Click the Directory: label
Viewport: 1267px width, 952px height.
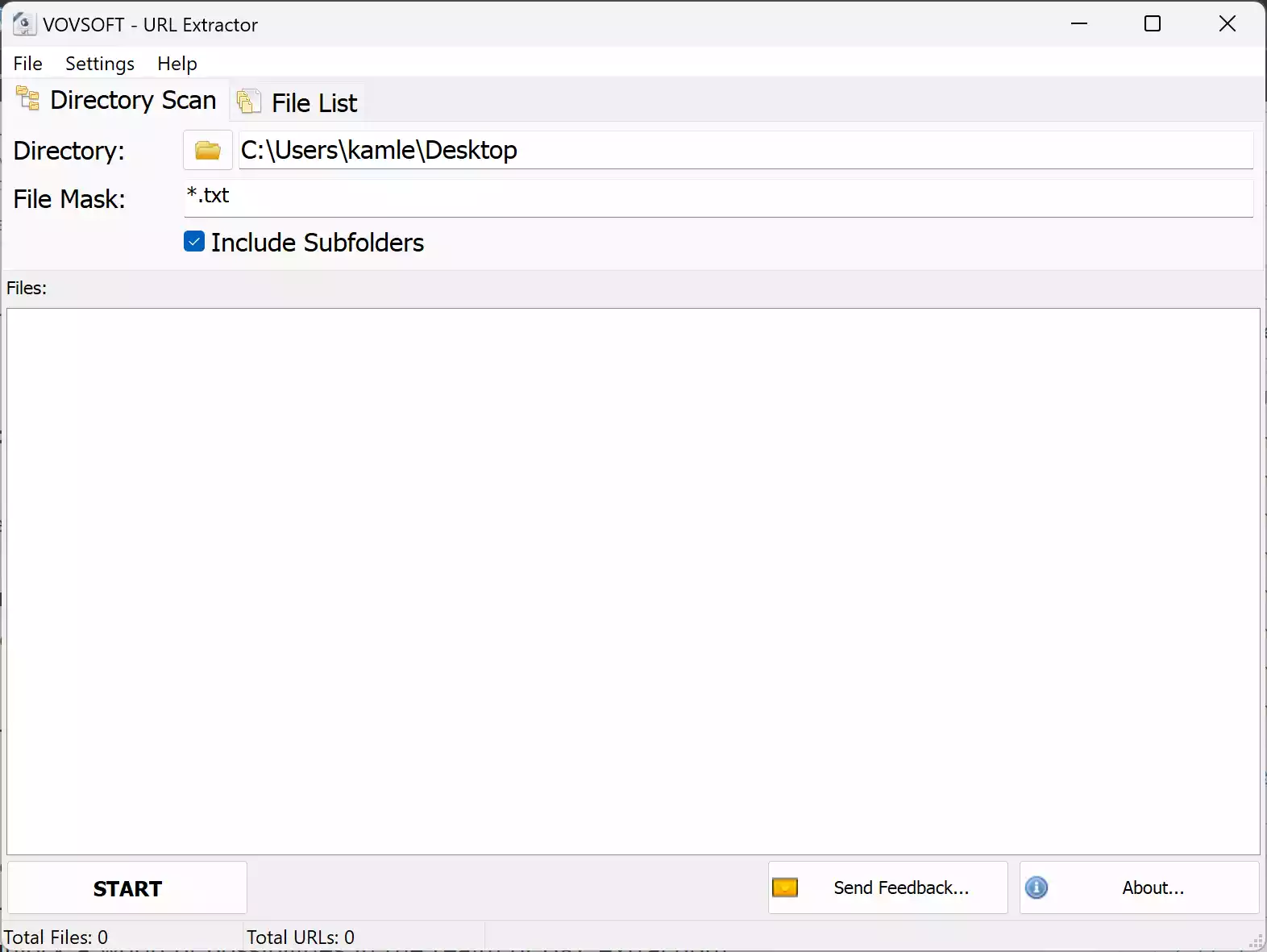(x=69, y=151)
